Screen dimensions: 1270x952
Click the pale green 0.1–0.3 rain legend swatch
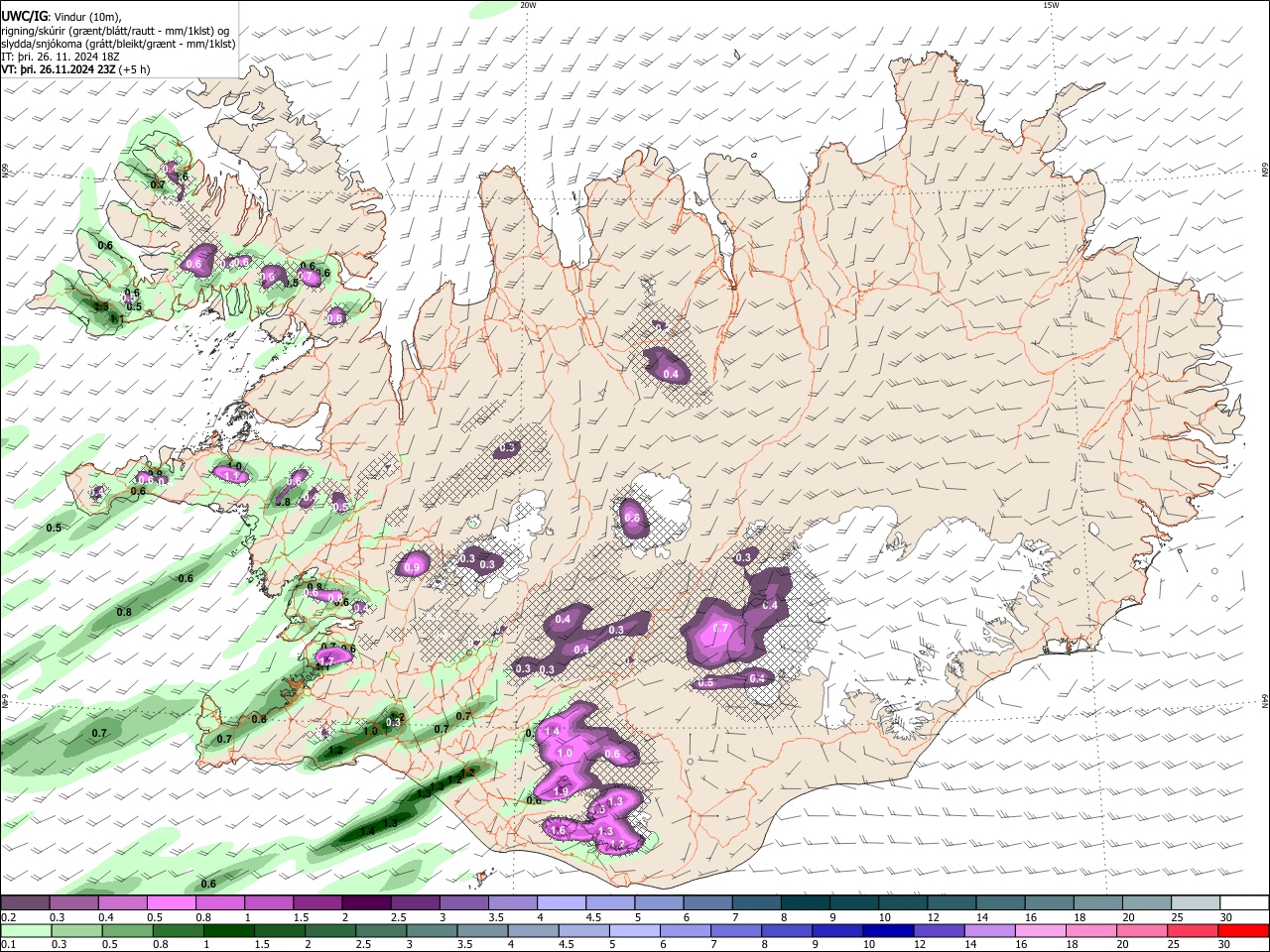coord(26,930)
